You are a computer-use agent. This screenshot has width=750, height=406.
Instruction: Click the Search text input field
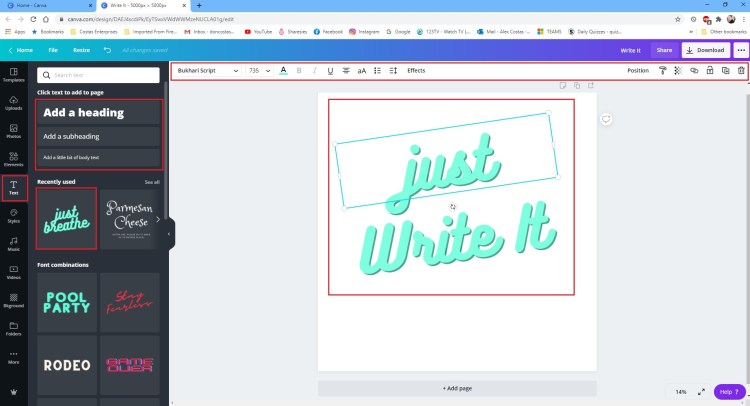click(x=98, y=75)
